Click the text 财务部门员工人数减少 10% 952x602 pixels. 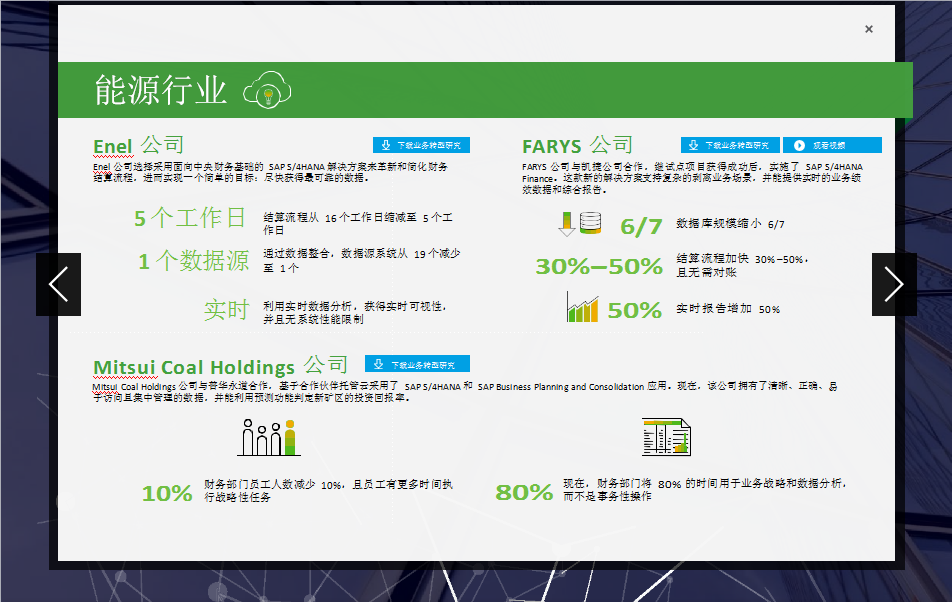(x=274, y=485)
